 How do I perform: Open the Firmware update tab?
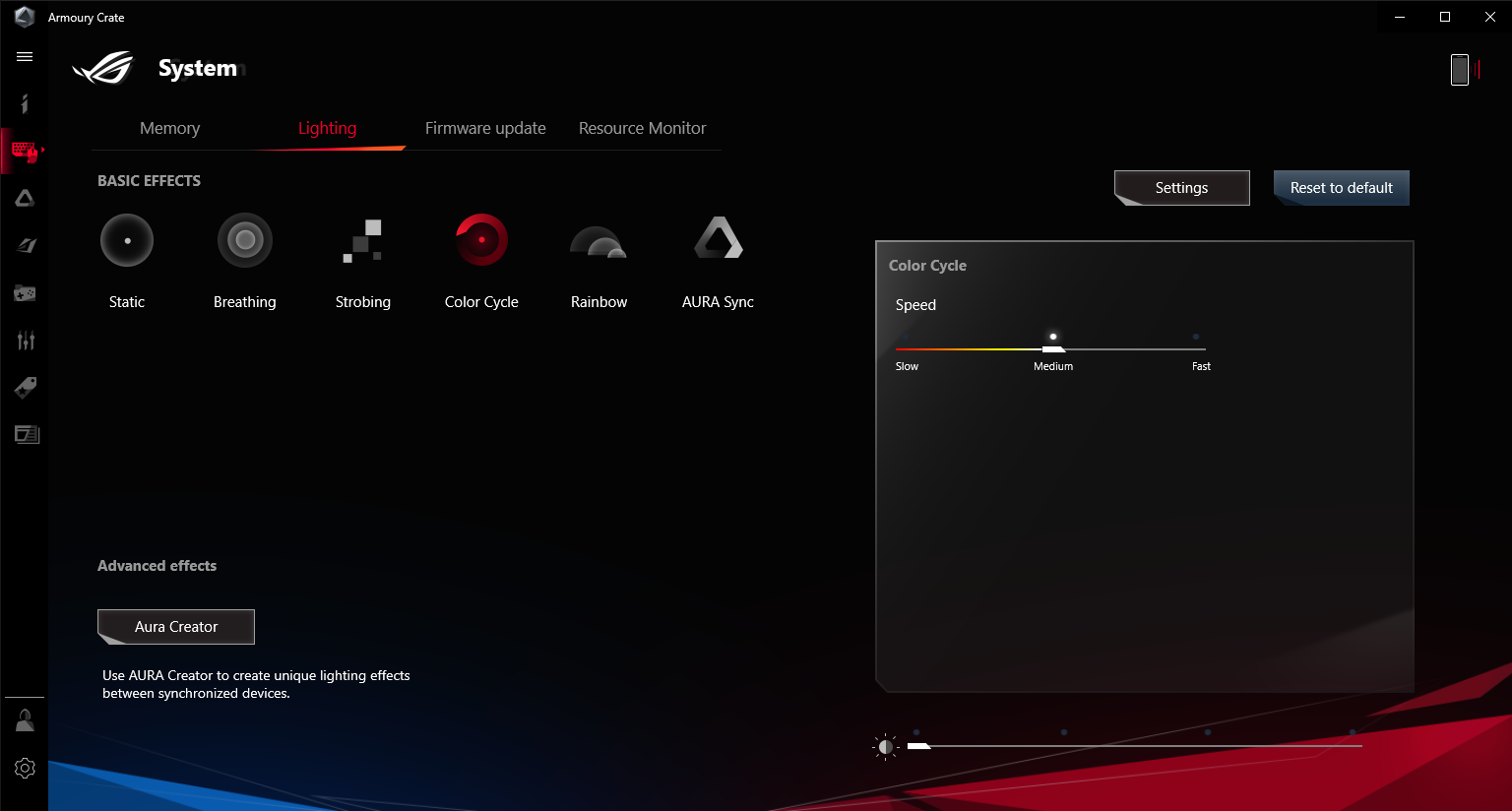(485, 128)
